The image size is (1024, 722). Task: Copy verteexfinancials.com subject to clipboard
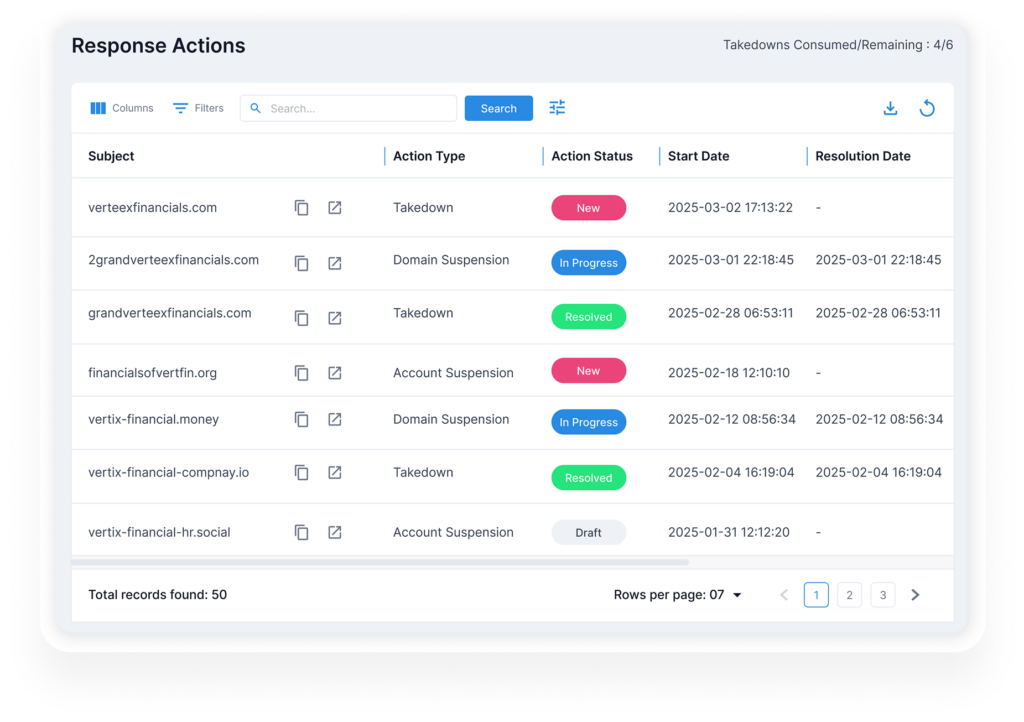tap(301, 208)
